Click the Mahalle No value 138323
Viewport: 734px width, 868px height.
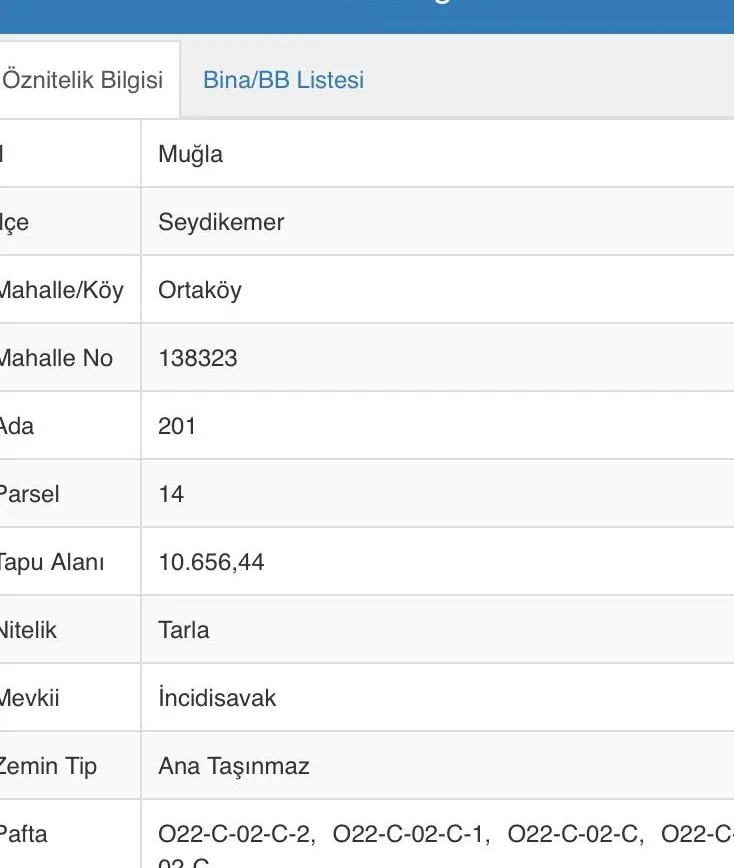click(x=198, y=358)
